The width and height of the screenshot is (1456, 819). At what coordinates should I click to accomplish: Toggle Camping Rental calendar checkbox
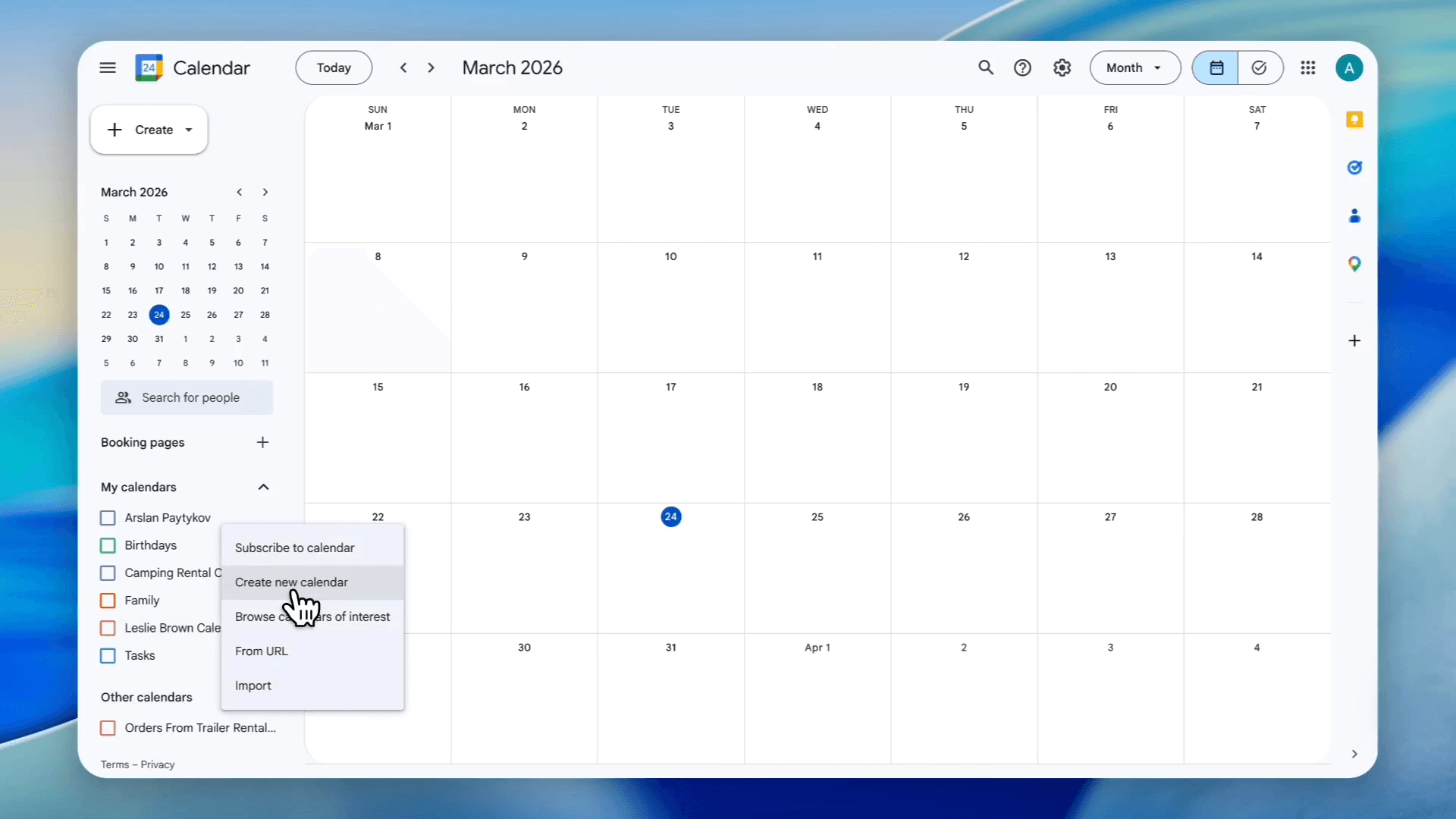[108, 573]
